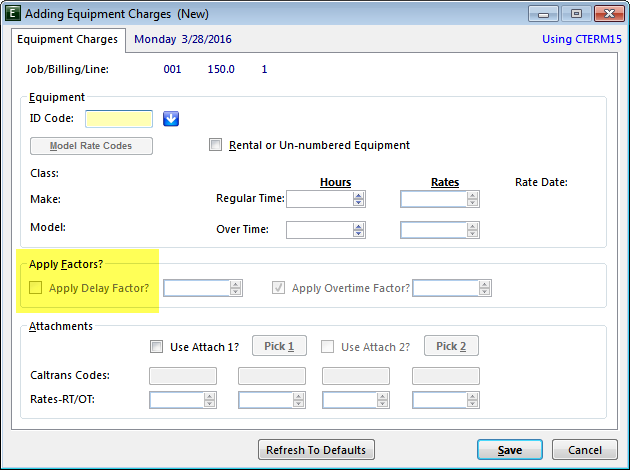The width and height of the screenshot is (630, 470).
Task: Increase Regular Time hours with up arrow
Action: pyautogui.click(x=358, y=195)
